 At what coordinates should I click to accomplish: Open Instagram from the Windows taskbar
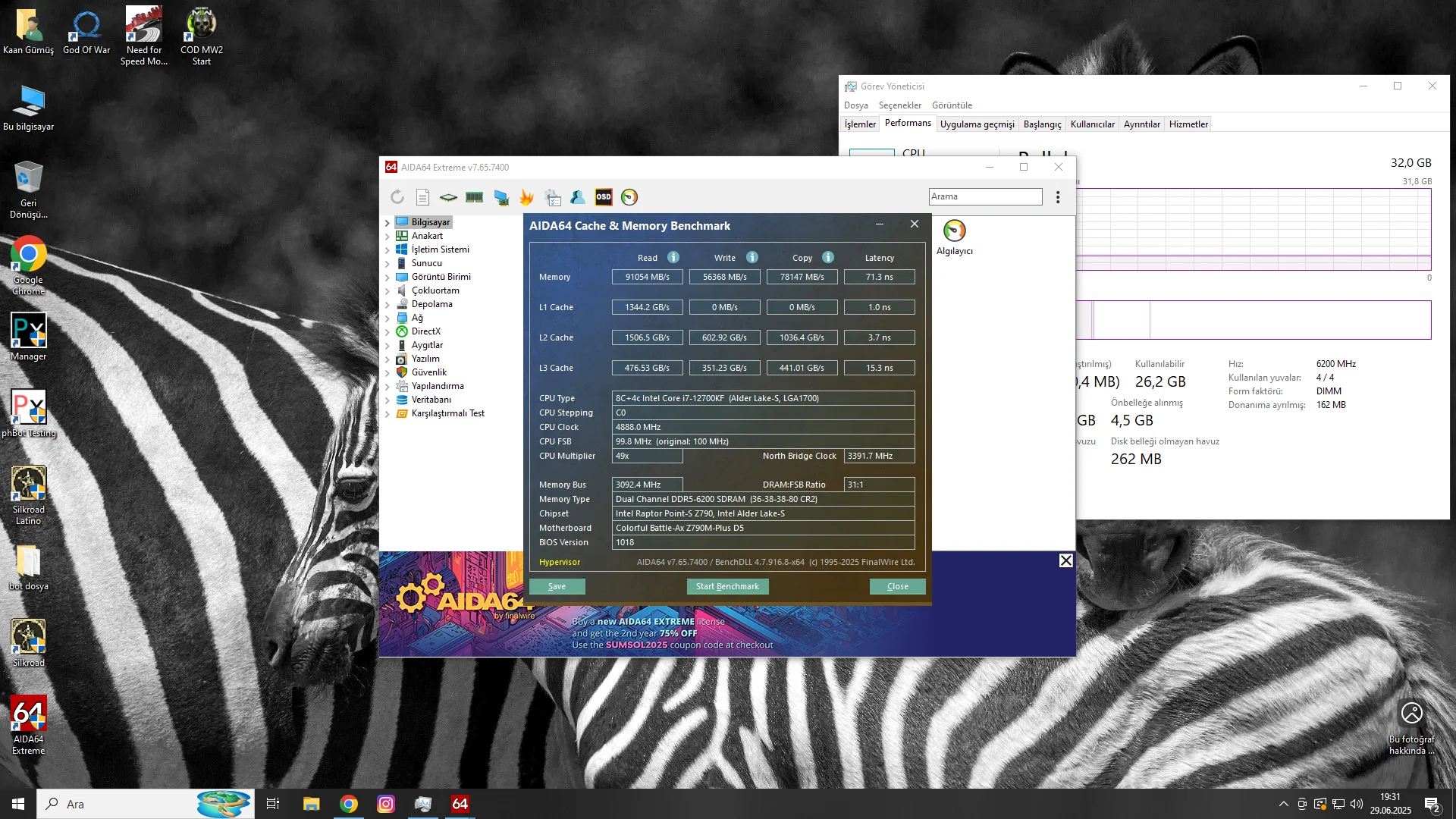point(386,804)
